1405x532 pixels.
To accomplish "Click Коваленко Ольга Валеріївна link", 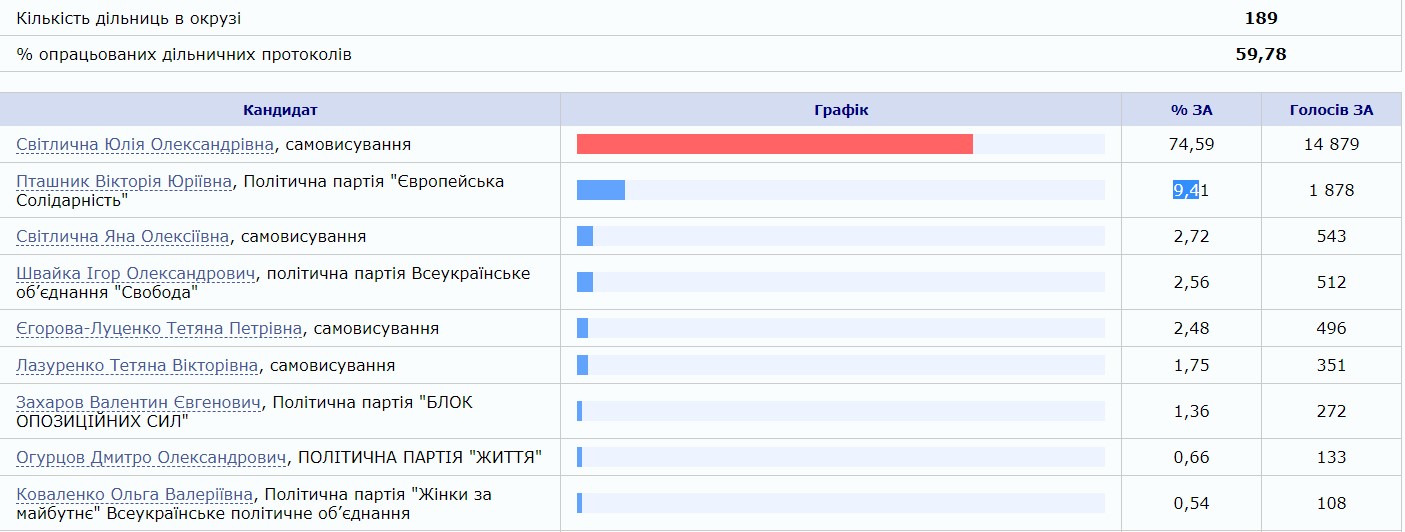I will coord(135,495).
